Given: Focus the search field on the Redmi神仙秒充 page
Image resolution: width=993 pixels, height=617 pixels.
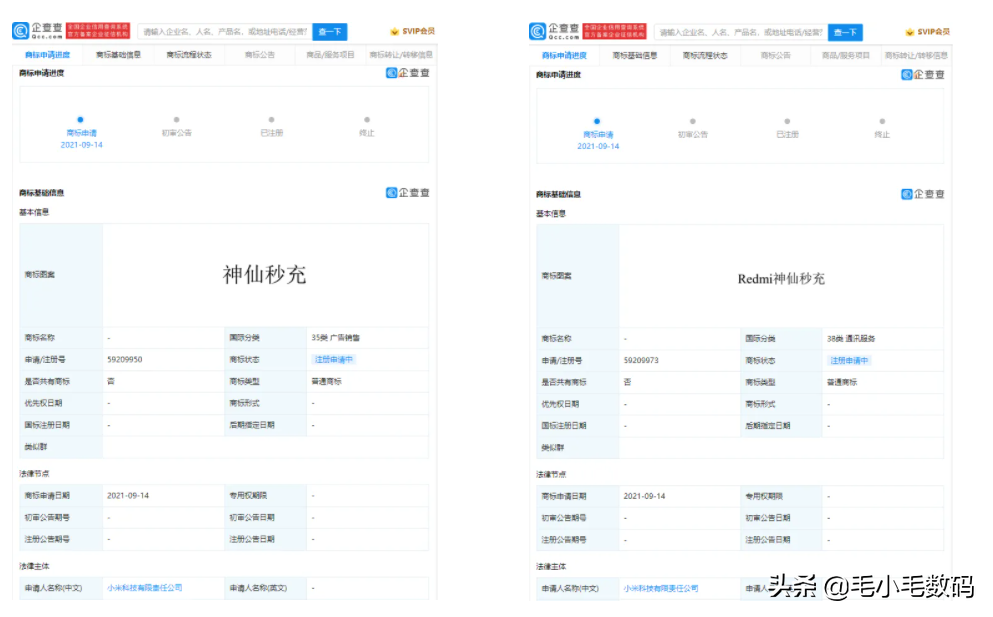Looking at the screenshot, I should pos(741,32).
